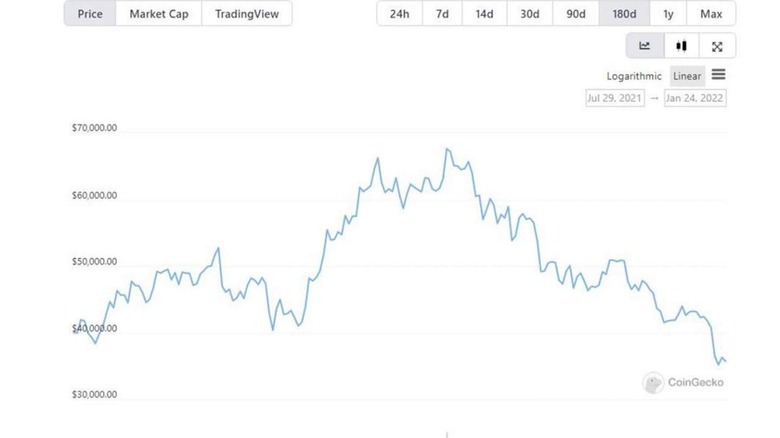Open the TradingView tab
The height and width of the screenshot is (438, 780).
(x=247, y=14)
